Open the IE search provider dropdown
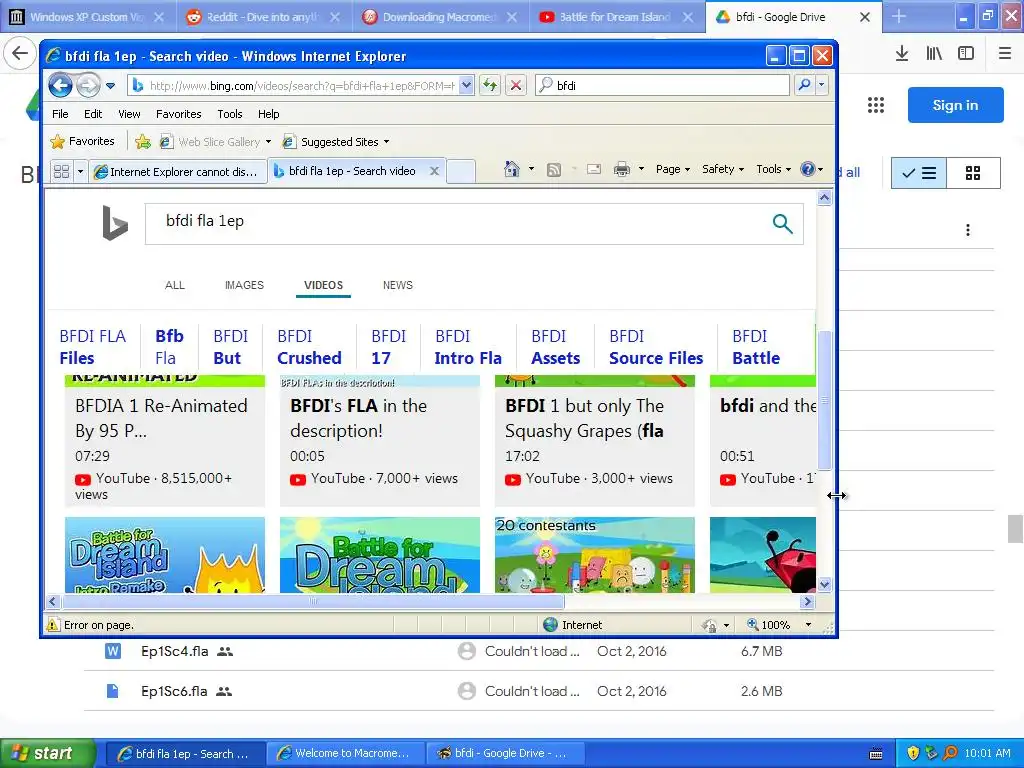This screenshot has width=1024, height=768. 822,85
